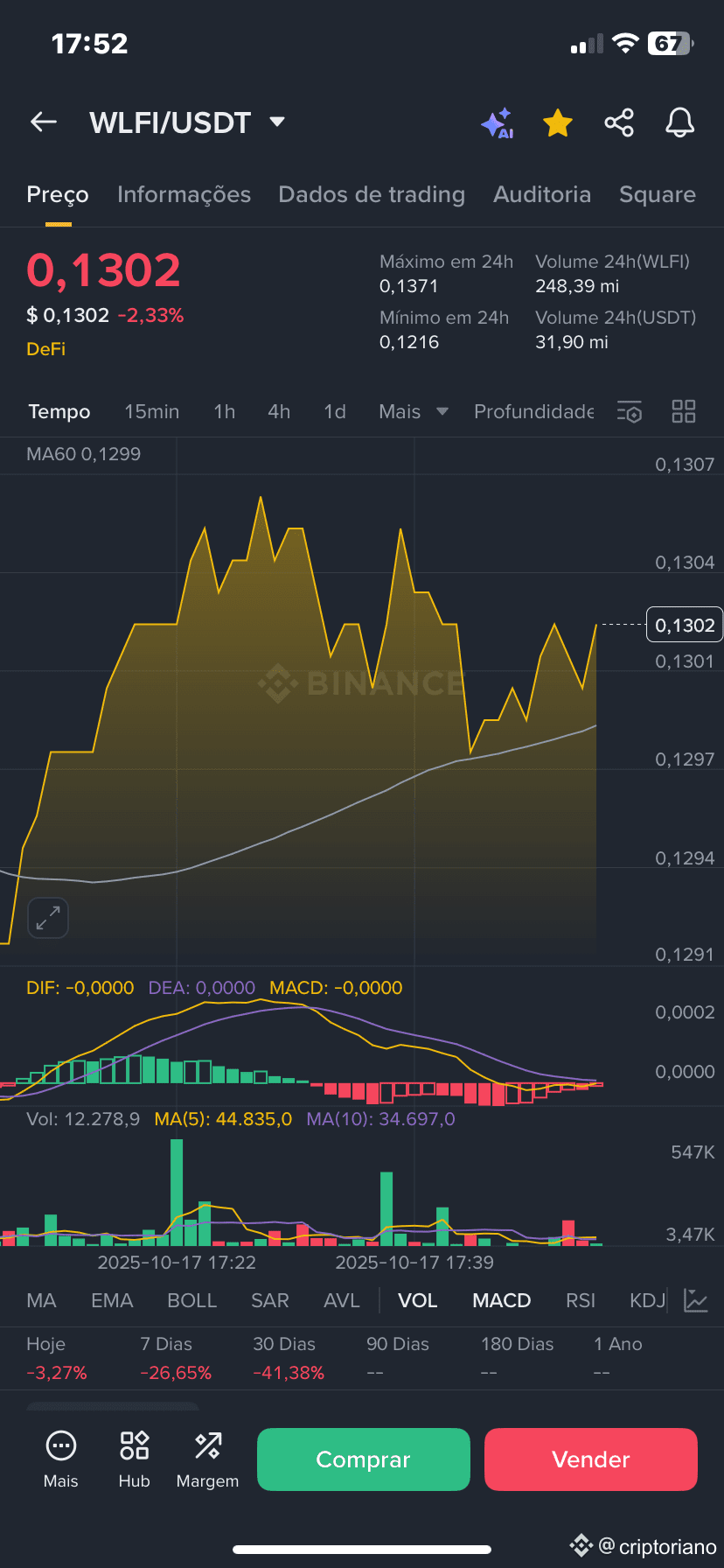Tap the DIF: -0,0000 value
The height and width of the screenshot is (1568, 724).
tap(80, 988)
